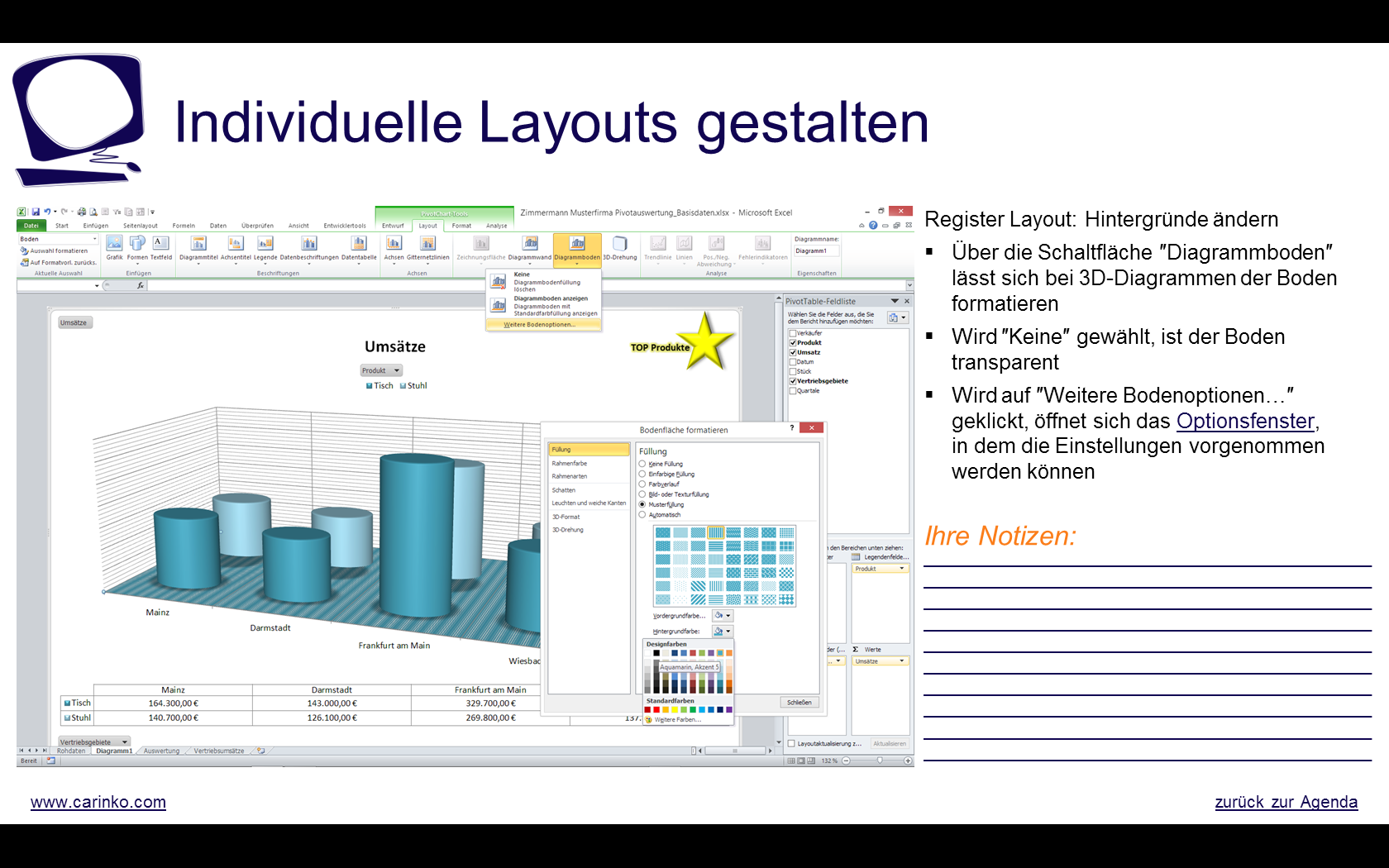Select the Keine Füllung radio button
Viewport: 1389px width, 868px height.
point(642,465)
